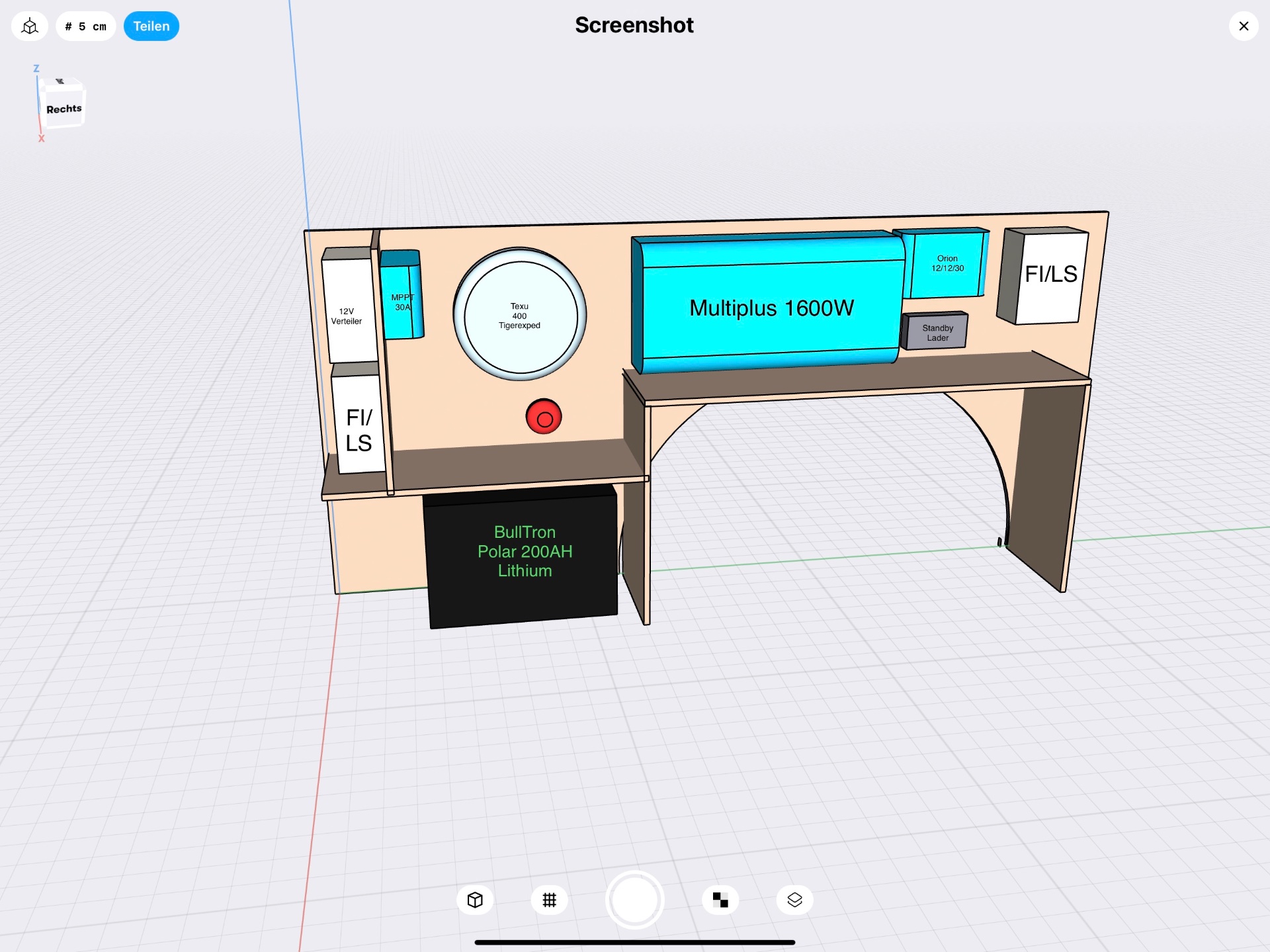Toggle the checkered transparent background icon

[x=720, y=900]
